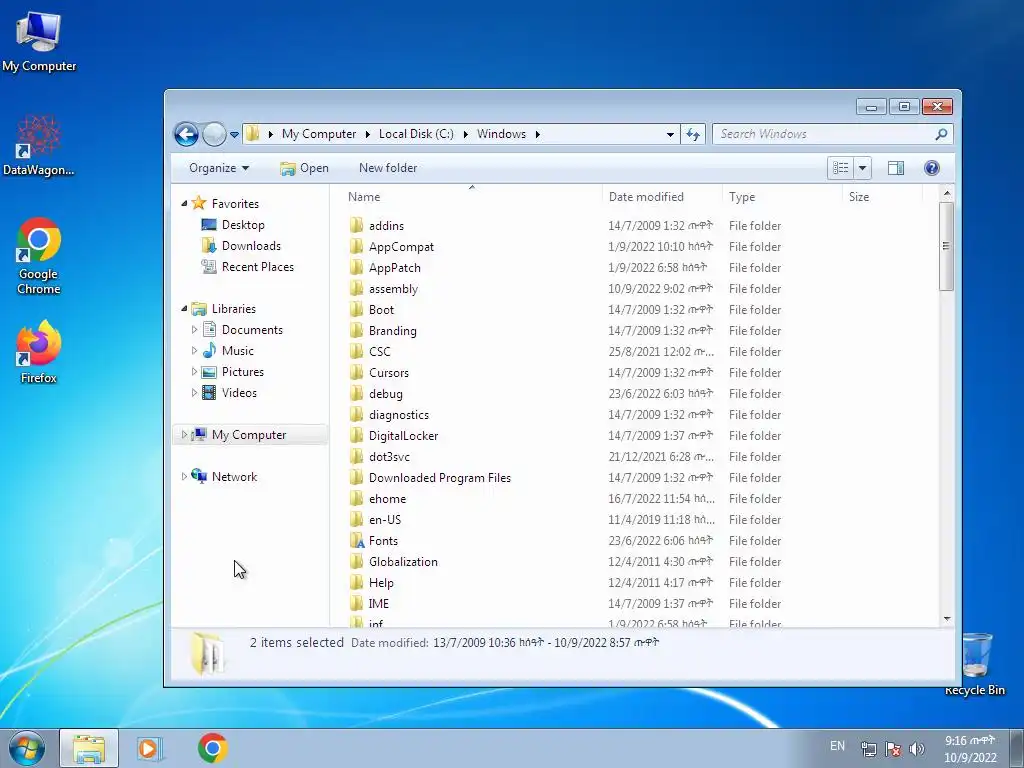The width and height of the screenshot is (1024, 768).
Task: Select the CSC folder
Action: pos(379,351)
